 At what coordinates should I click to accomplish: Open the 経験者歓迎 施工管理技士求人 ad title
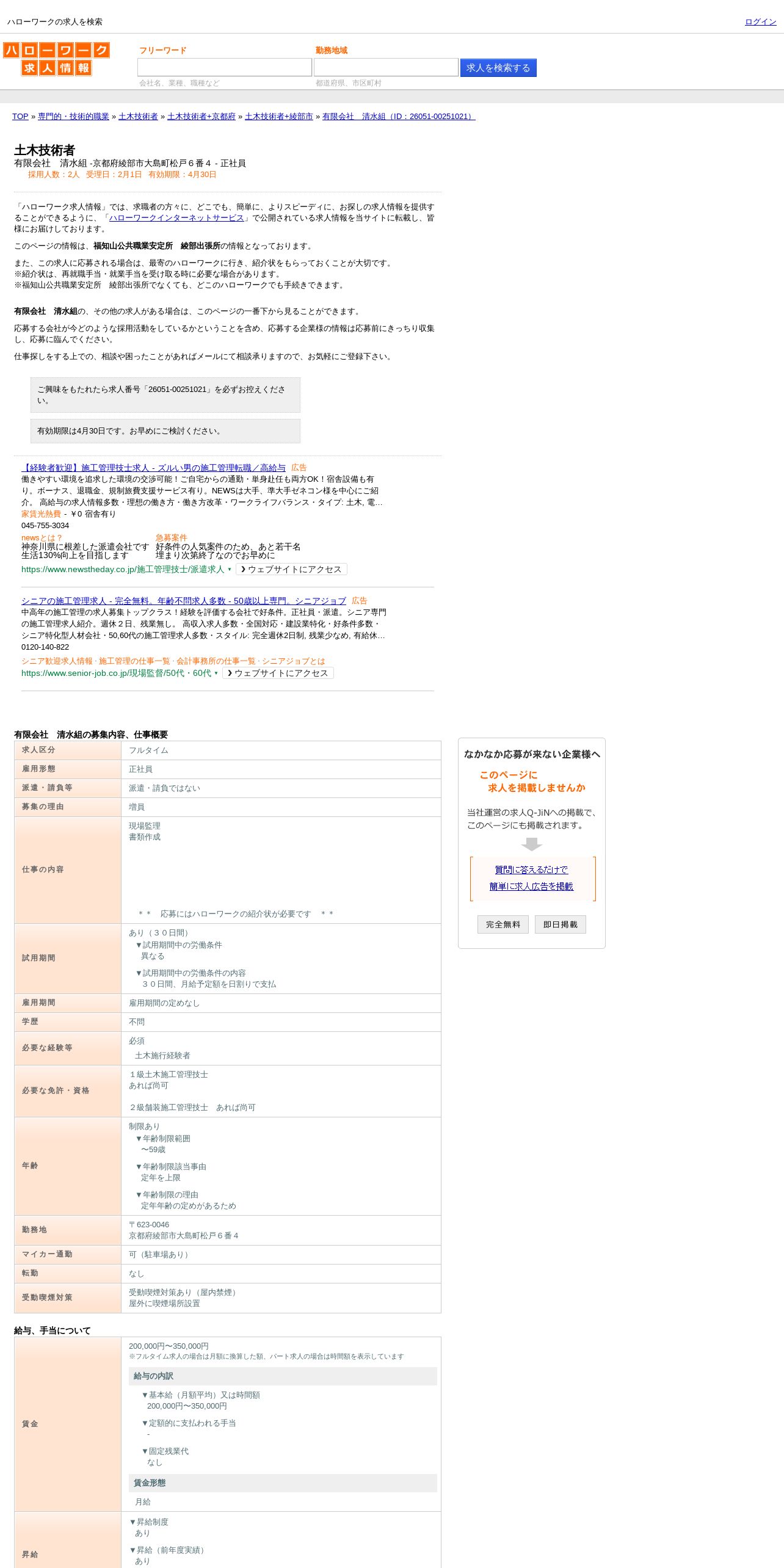(x=153, y=468)
